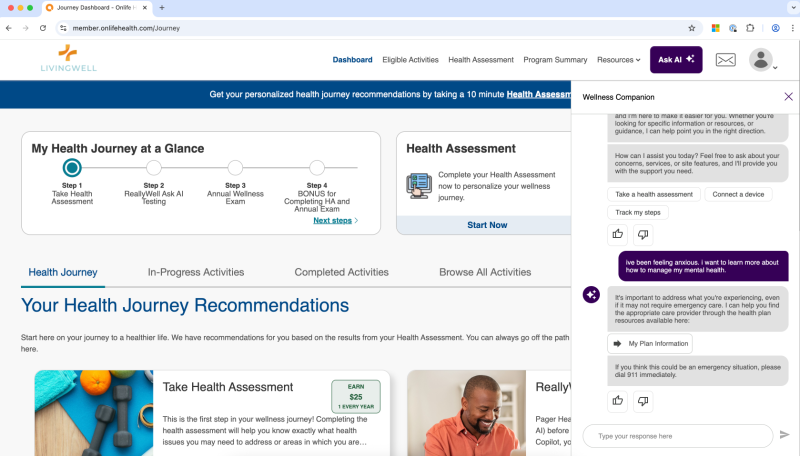Expand the Resources dropdown menu

click(618, 60)
